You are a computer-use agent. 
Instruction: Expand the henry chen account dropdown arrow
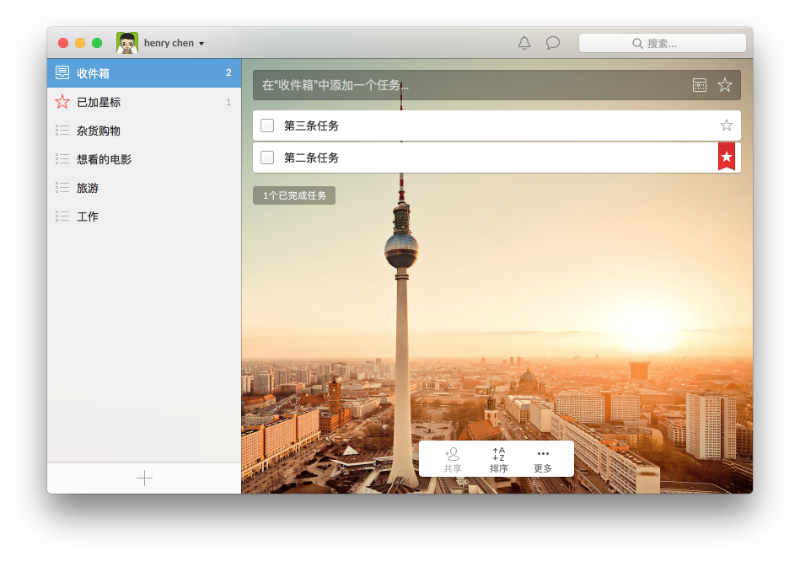(x=201, y=44)
